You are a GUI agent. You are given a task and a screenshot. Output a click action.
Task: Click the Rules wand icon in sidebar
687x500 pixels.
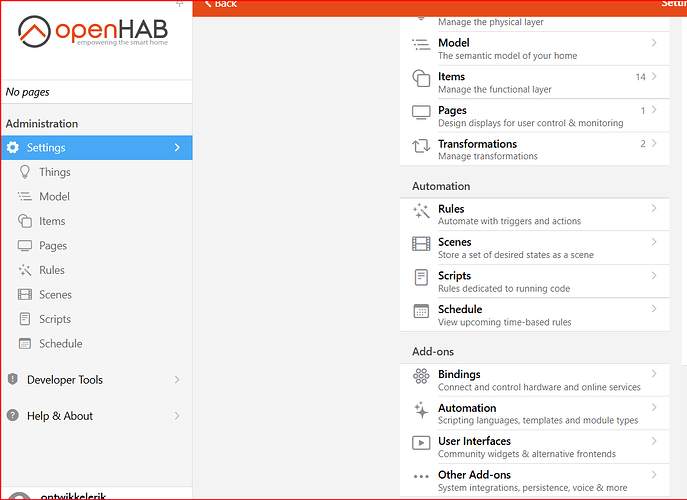tap(25, 270)
